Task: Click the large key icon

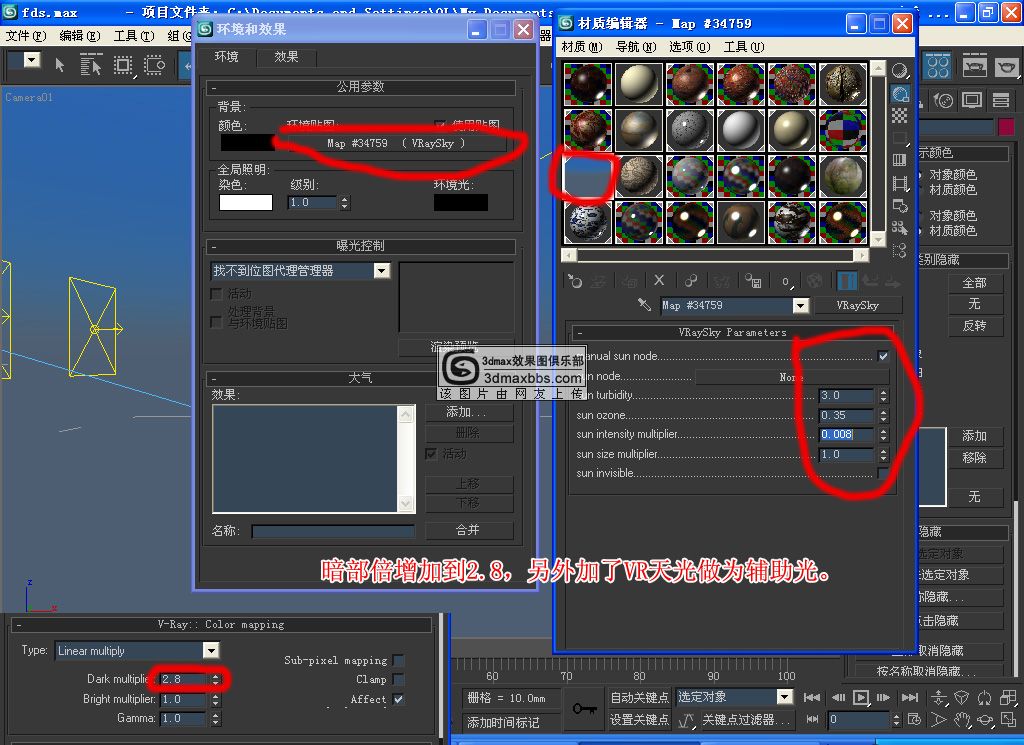Action: coord(583,708)
